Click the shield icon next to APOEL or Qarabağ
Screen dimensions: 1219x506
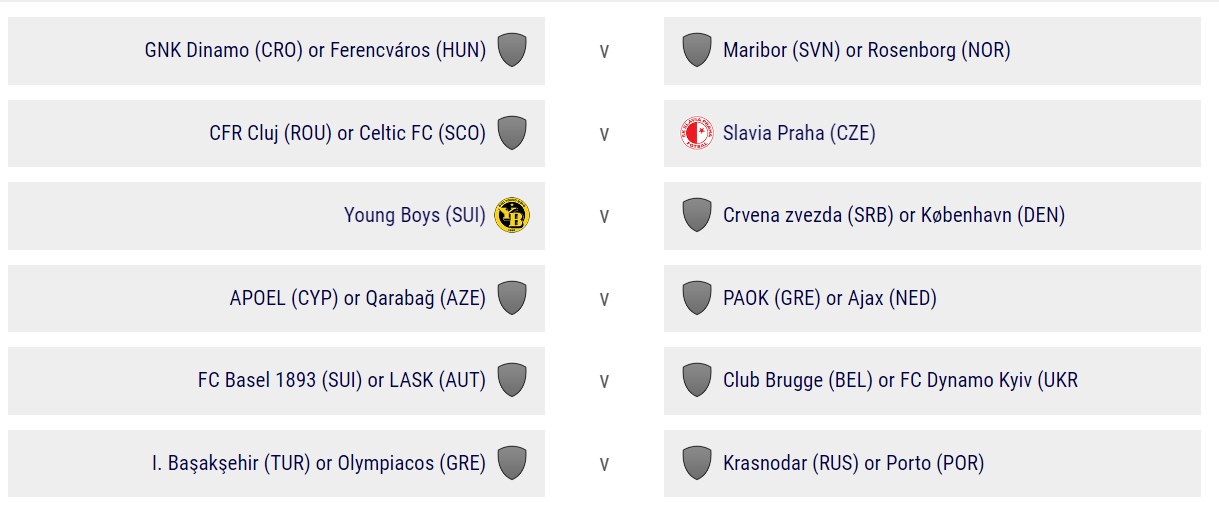point(512,298)
